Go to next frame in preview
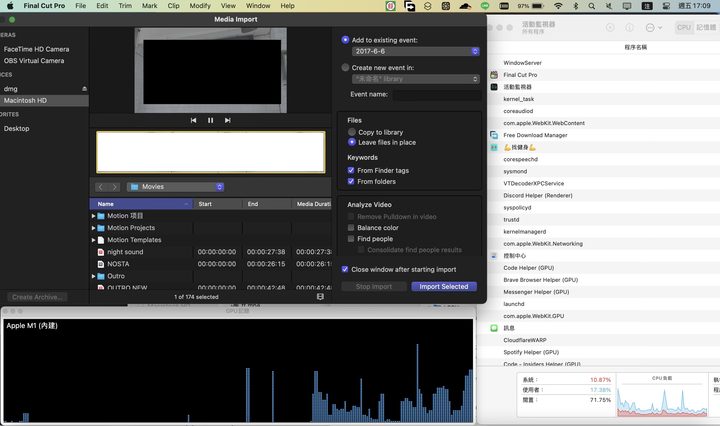 (x=227, y=120)
